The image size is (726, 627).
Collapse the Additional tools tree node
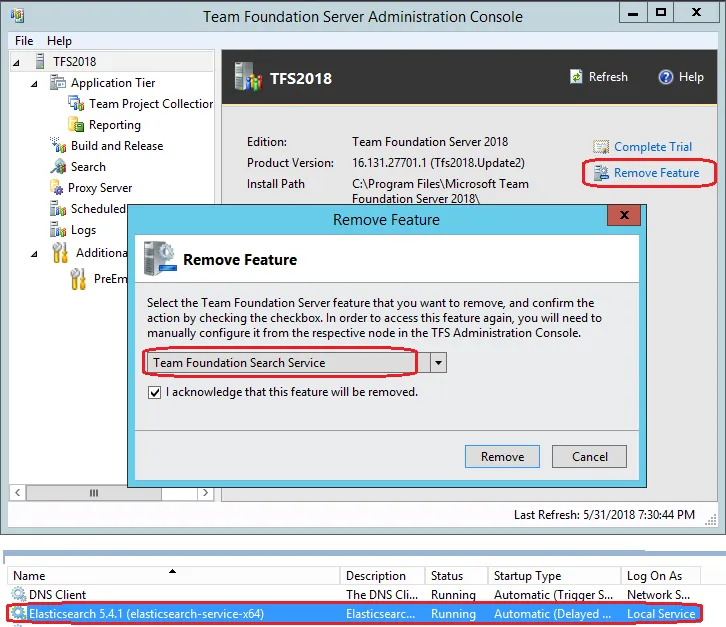(x=34, y=254)
